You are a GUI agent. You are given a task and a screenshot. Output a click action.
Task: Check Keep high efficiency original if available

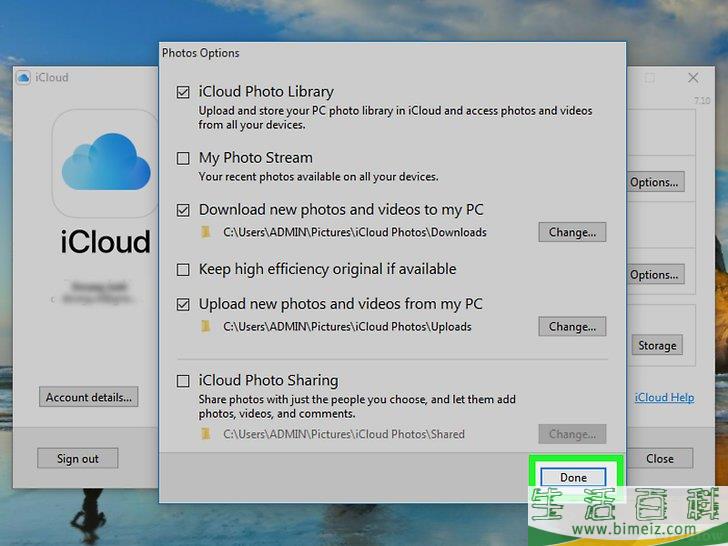183,270
